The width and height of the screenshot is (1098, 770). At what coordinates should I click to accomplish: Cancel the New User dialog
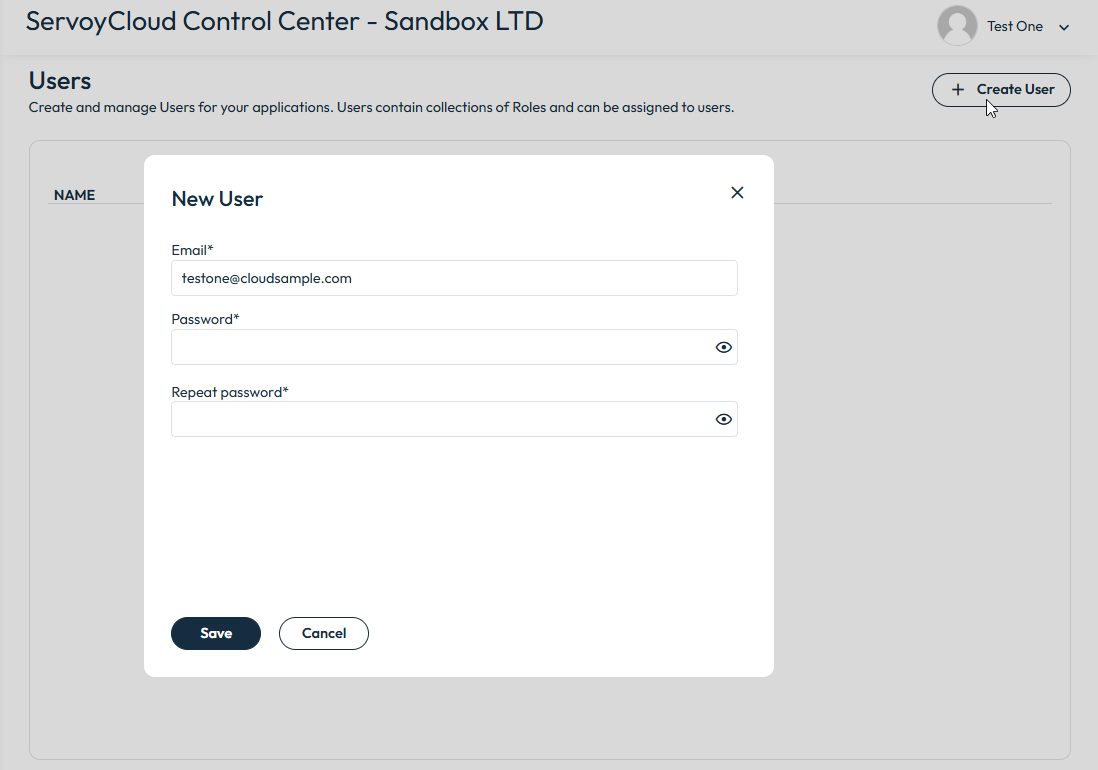(x=324, y=633)
